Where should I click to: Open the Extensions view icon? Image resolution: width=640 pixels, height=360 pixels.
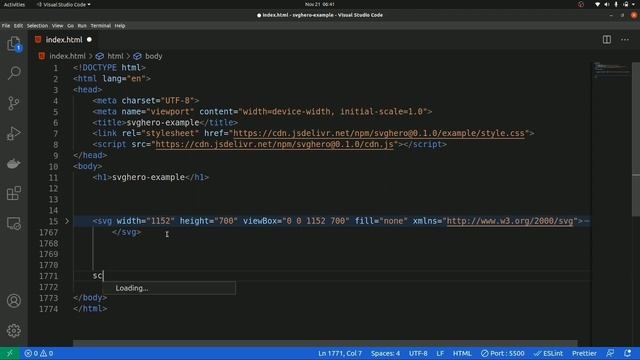pyautogui.click(x=14, y=193)
